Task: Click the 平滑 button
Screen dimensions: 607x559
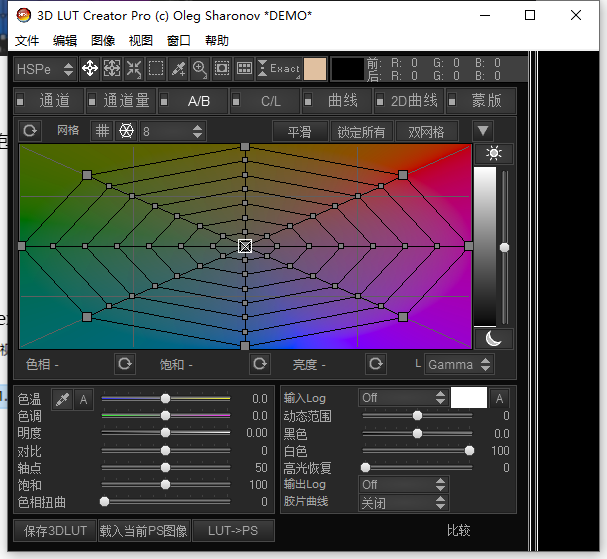Action: click(x=300, y=132)
